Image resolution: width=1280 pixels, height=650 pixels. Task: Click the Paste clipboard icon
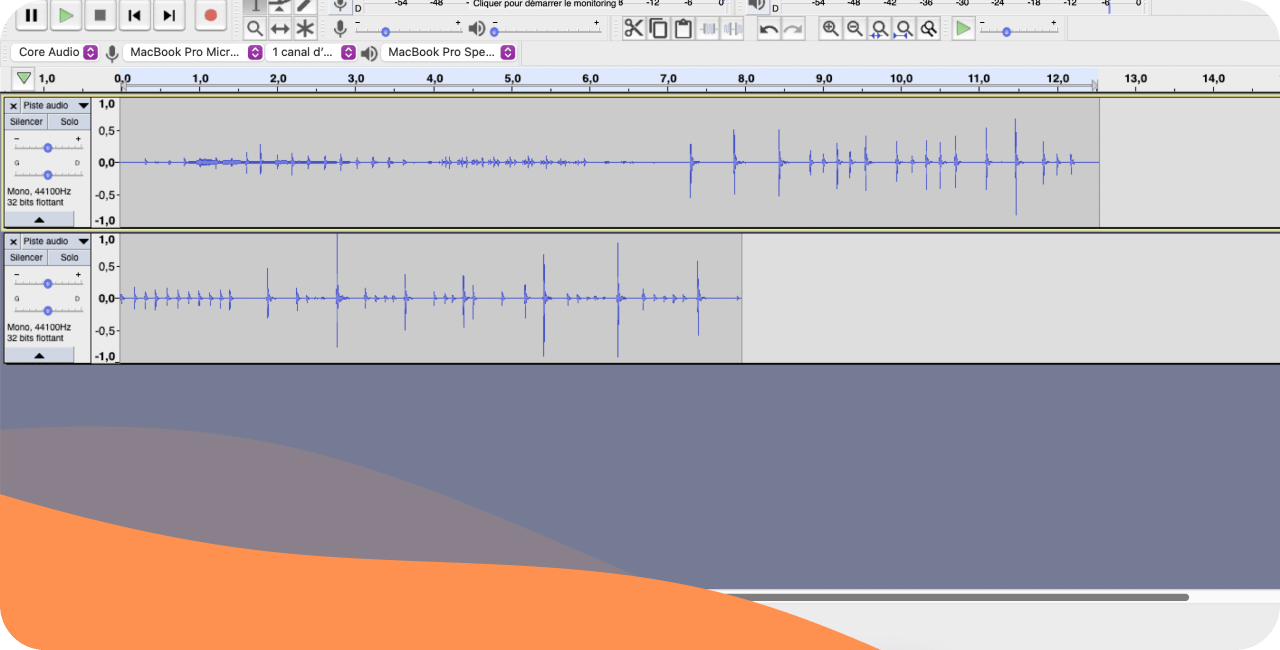pos(683,28)
